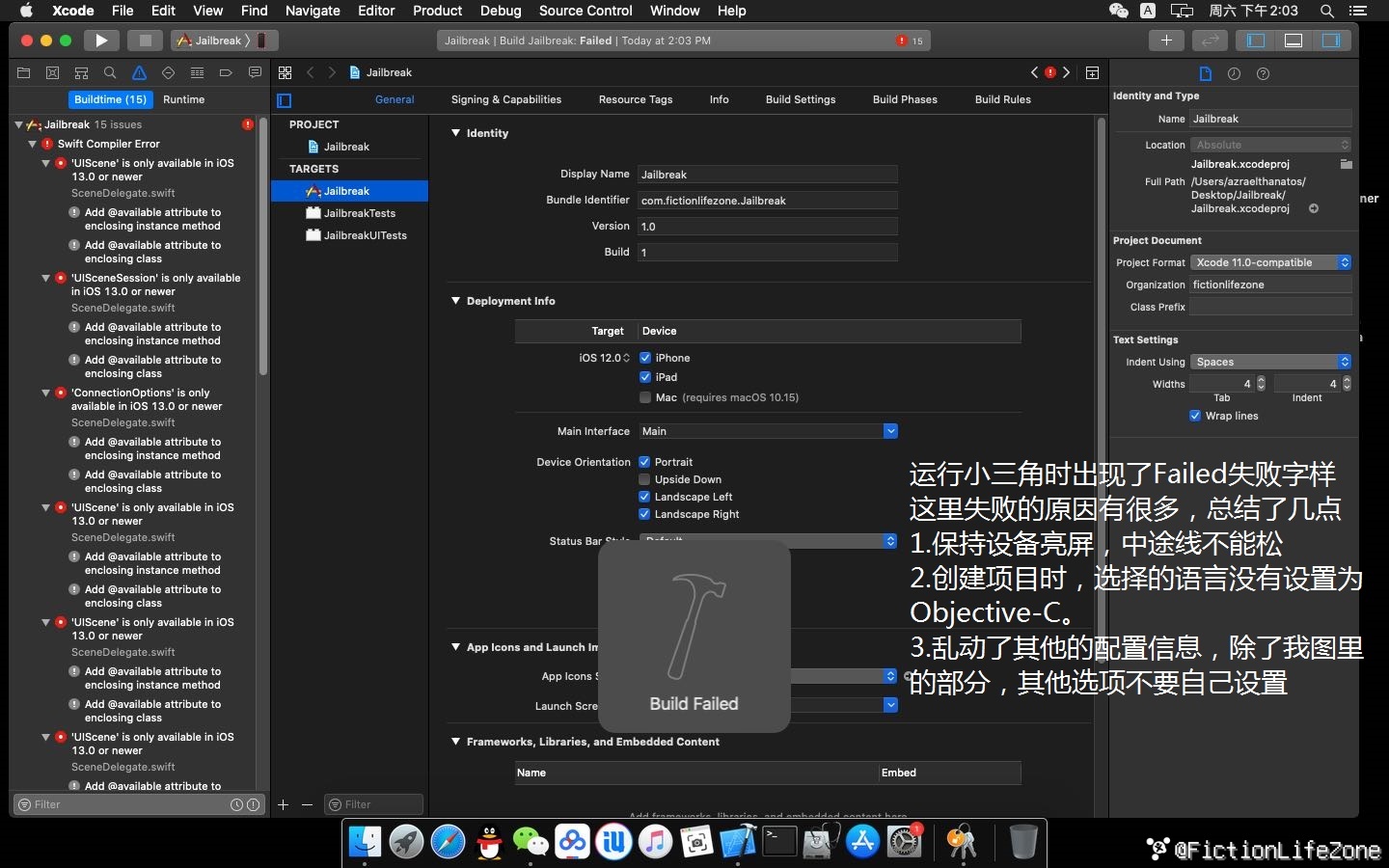Screen dimensions: 1389x868
Task: Open the Product menu
Action: pyautogui.click(x=437, y=11)
